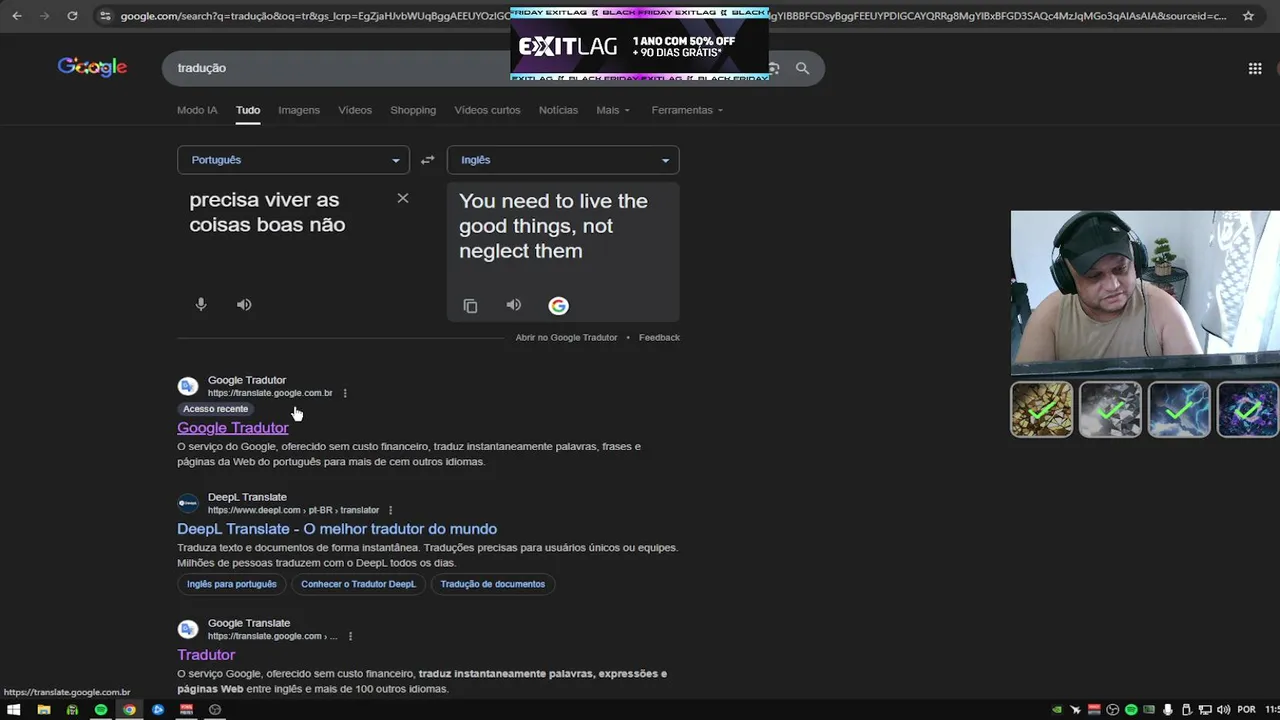Click the POR language indicator in taskbar
Screen dimensions: 1280x720
pos(1246,710)
